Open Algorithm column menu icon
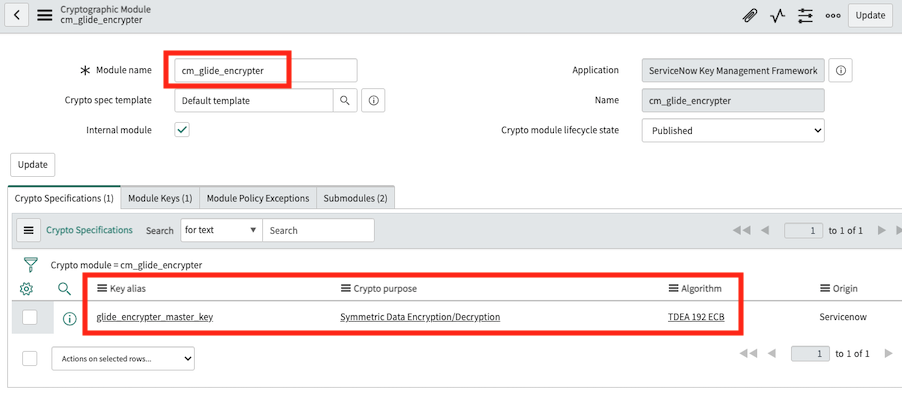902x399 pixels. (674, 289)
